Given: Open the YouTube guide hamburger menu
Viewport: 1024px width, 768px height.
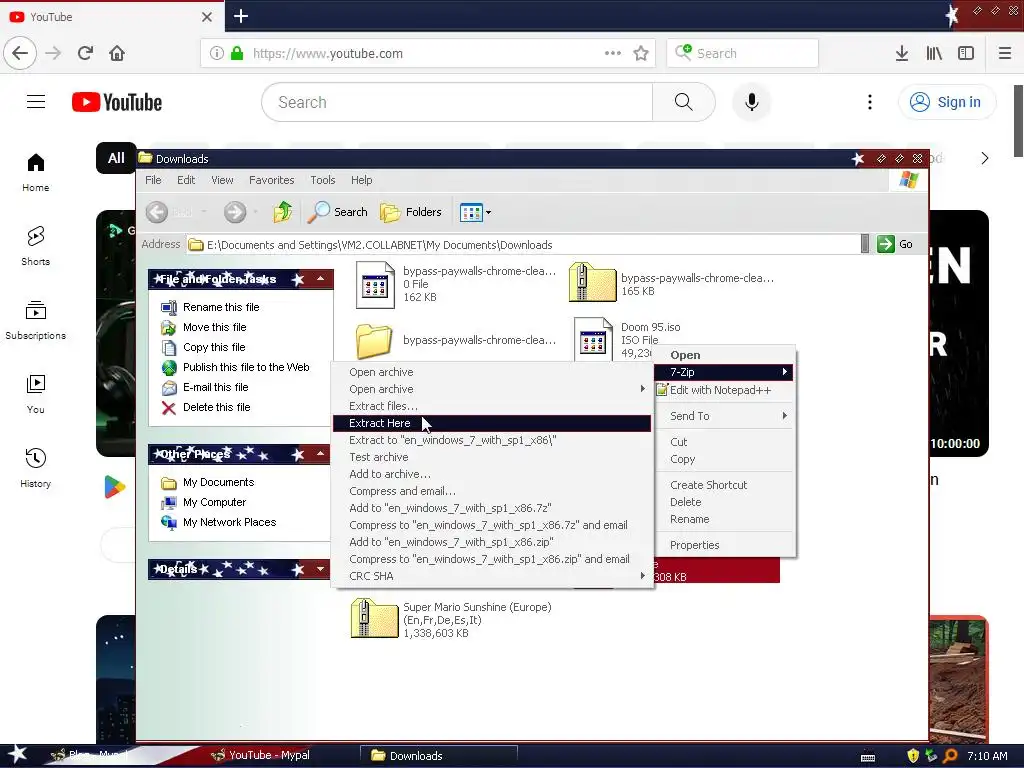Looking at the screenshot, I should 36,102.
